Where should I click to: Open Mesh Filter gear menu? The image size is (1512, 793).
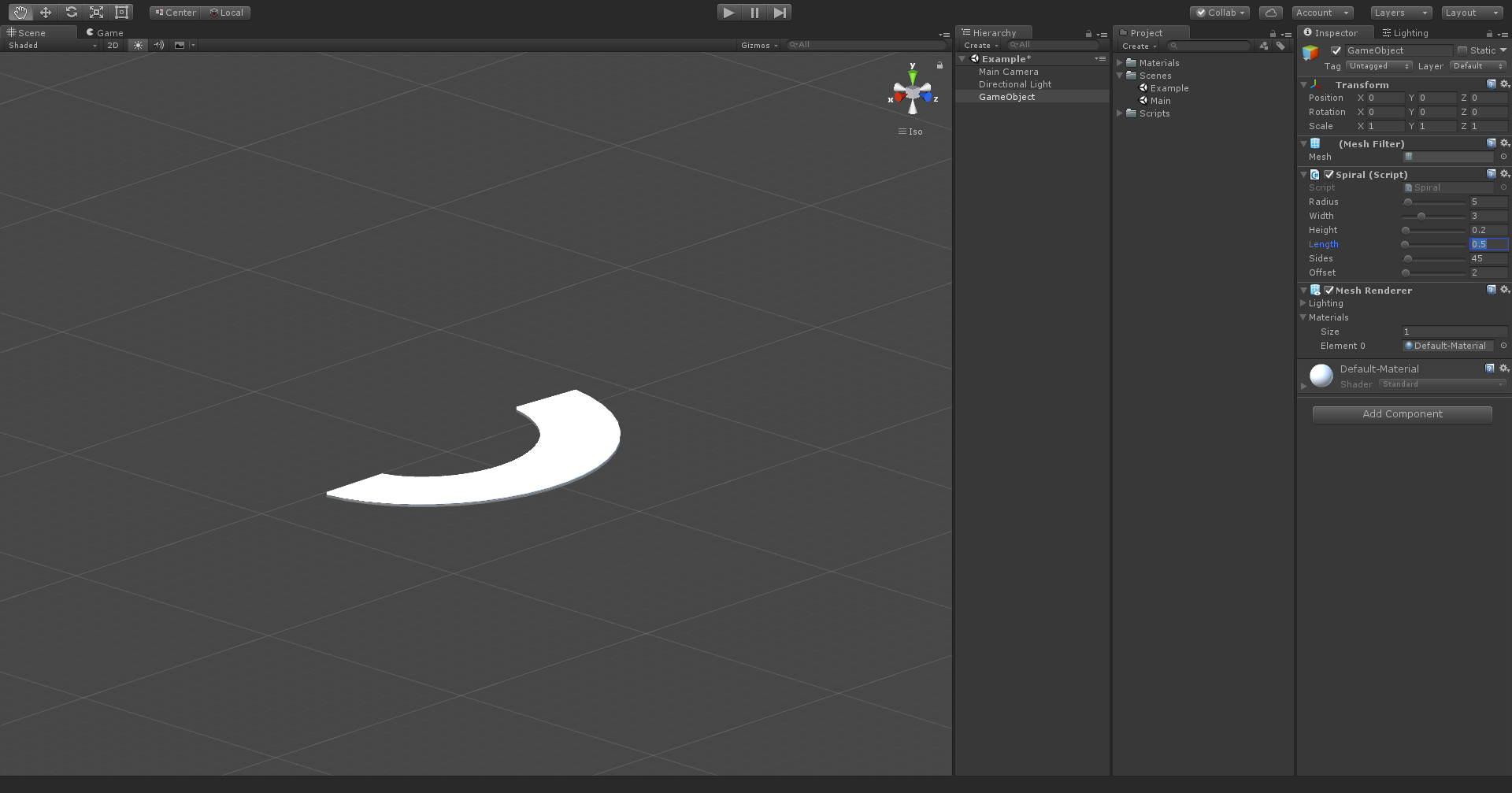click(x=1504, y=143)
